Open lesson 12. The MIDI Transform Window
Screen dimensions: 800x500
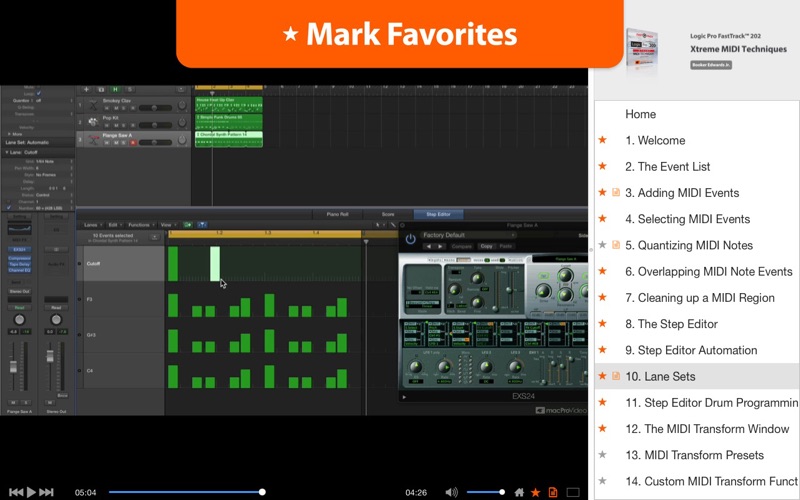pos(707,429)
